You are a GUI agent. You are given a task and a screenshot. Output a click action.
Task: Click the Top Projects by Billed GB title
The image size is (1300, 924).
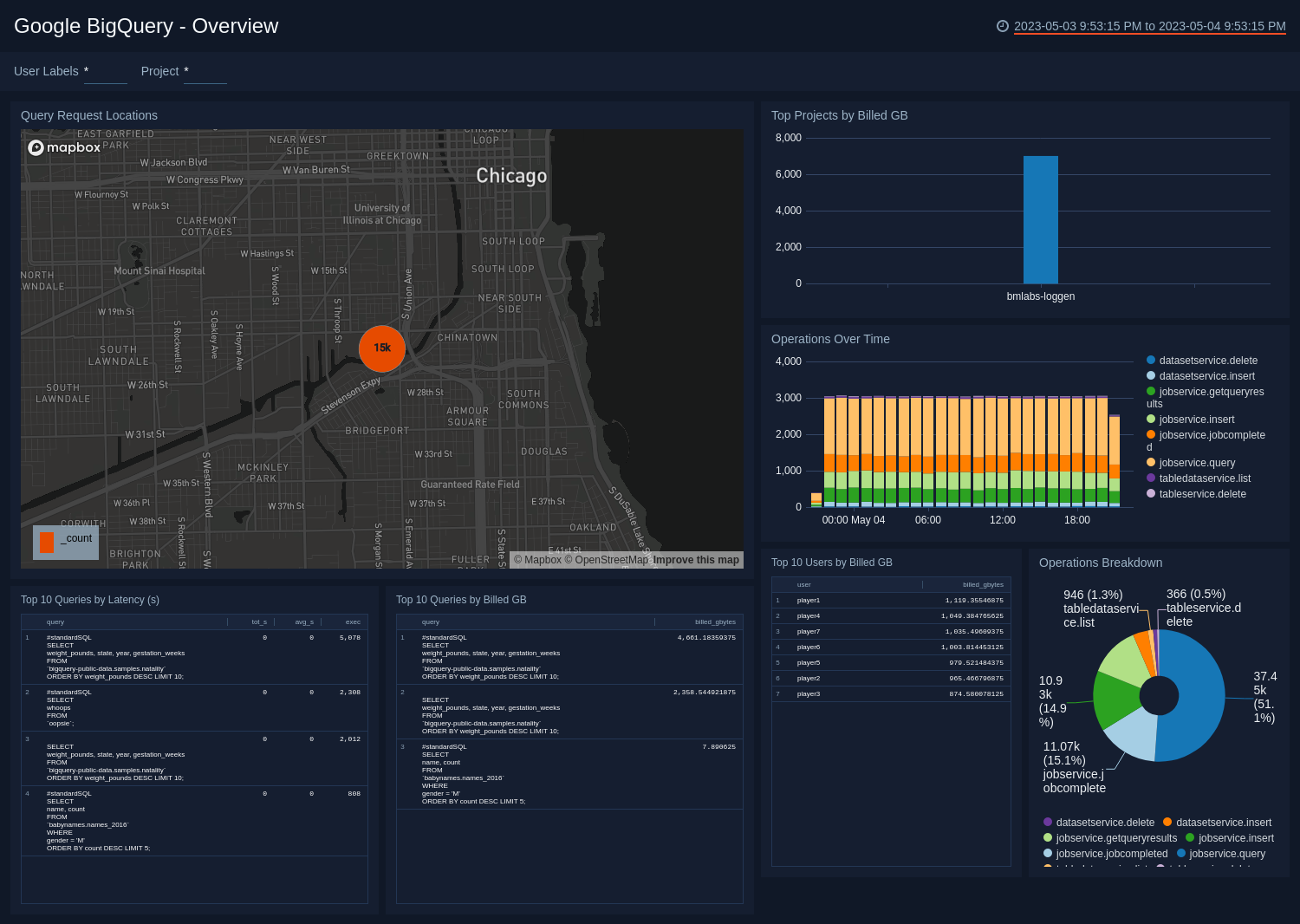(840, 115)
